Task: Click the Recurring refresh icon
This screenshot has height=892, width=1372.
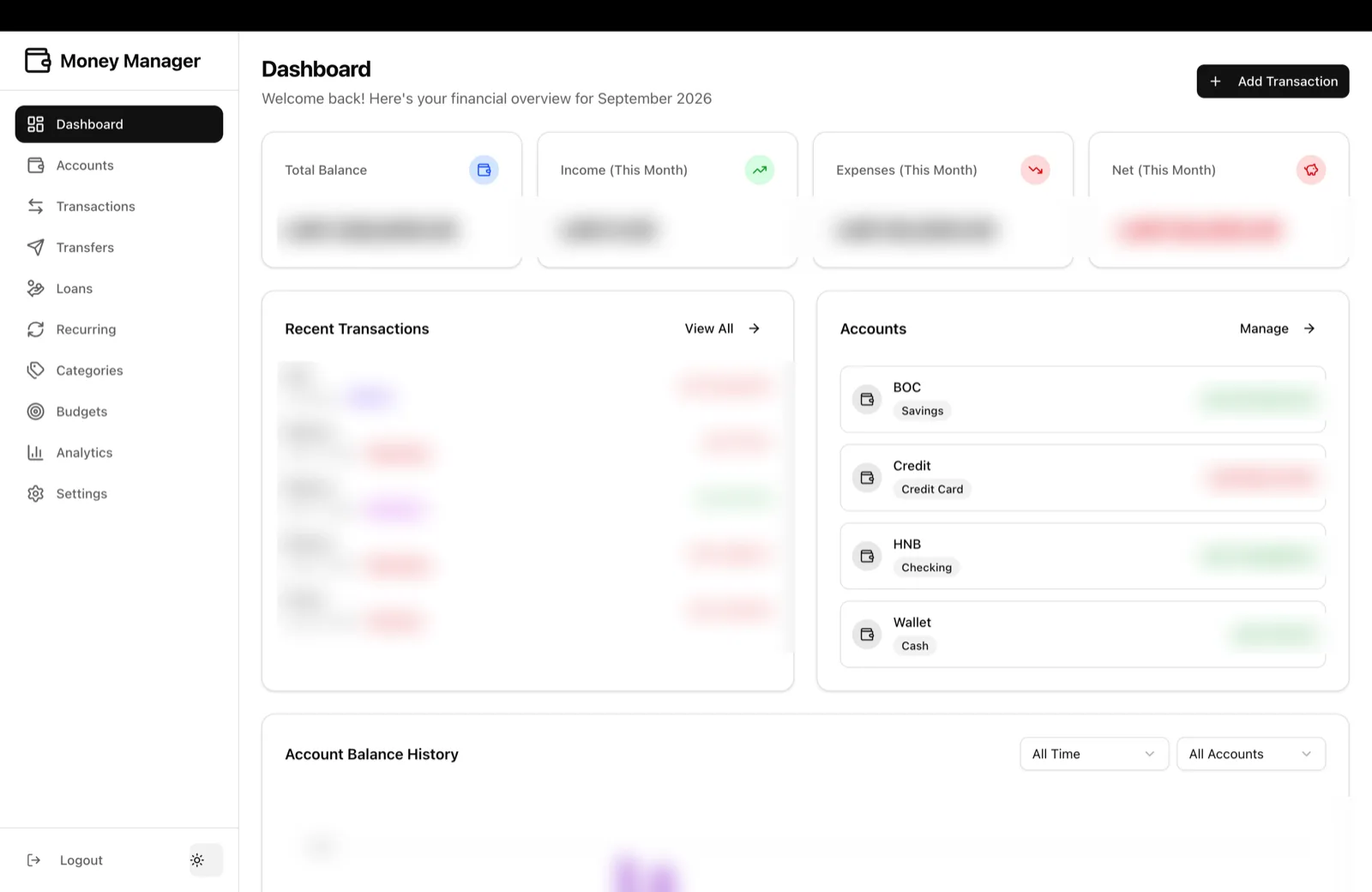Action: coord(35,329)
